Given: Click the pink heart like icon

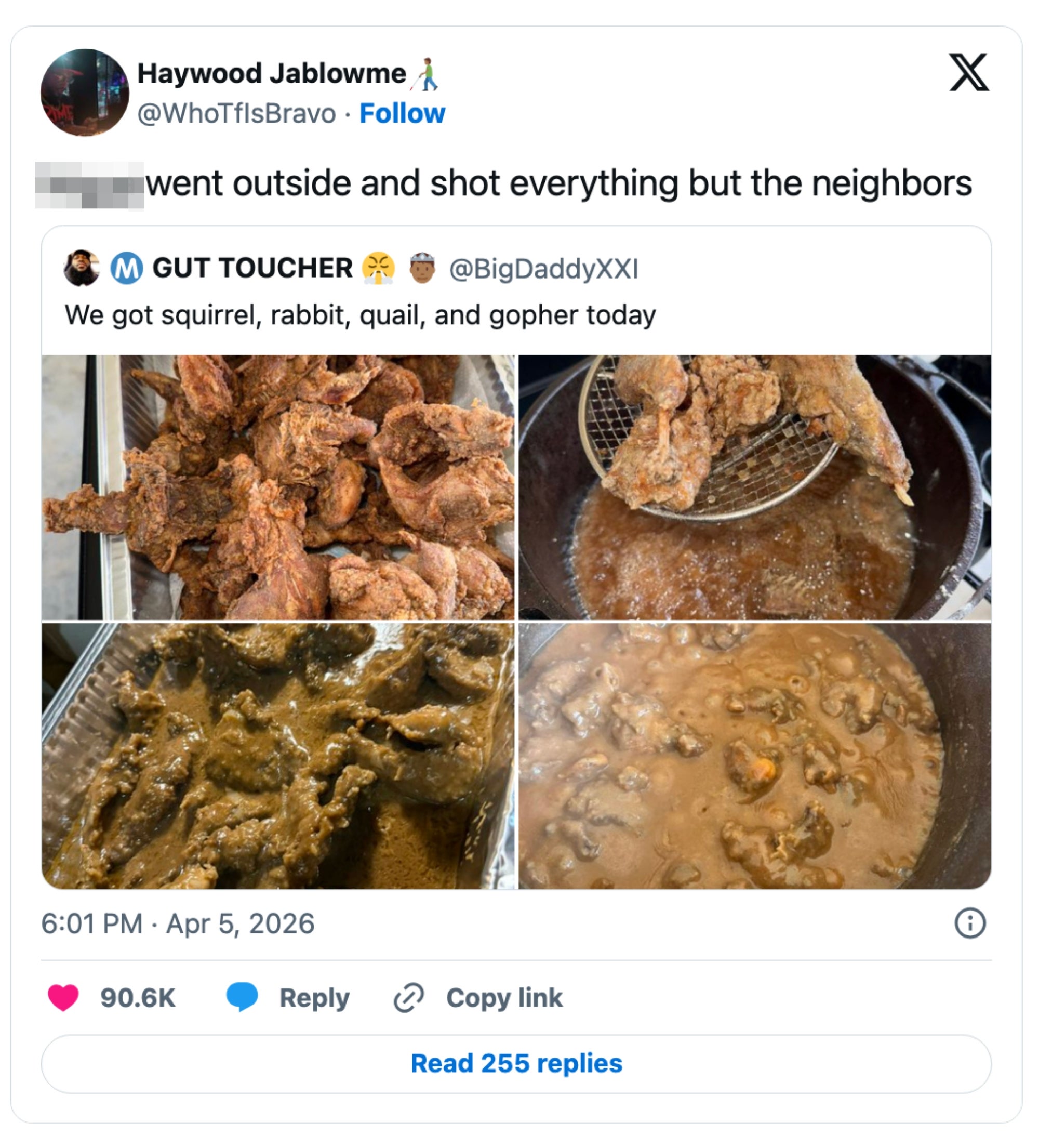Looking at the screenshot, I should coord(63,998).
